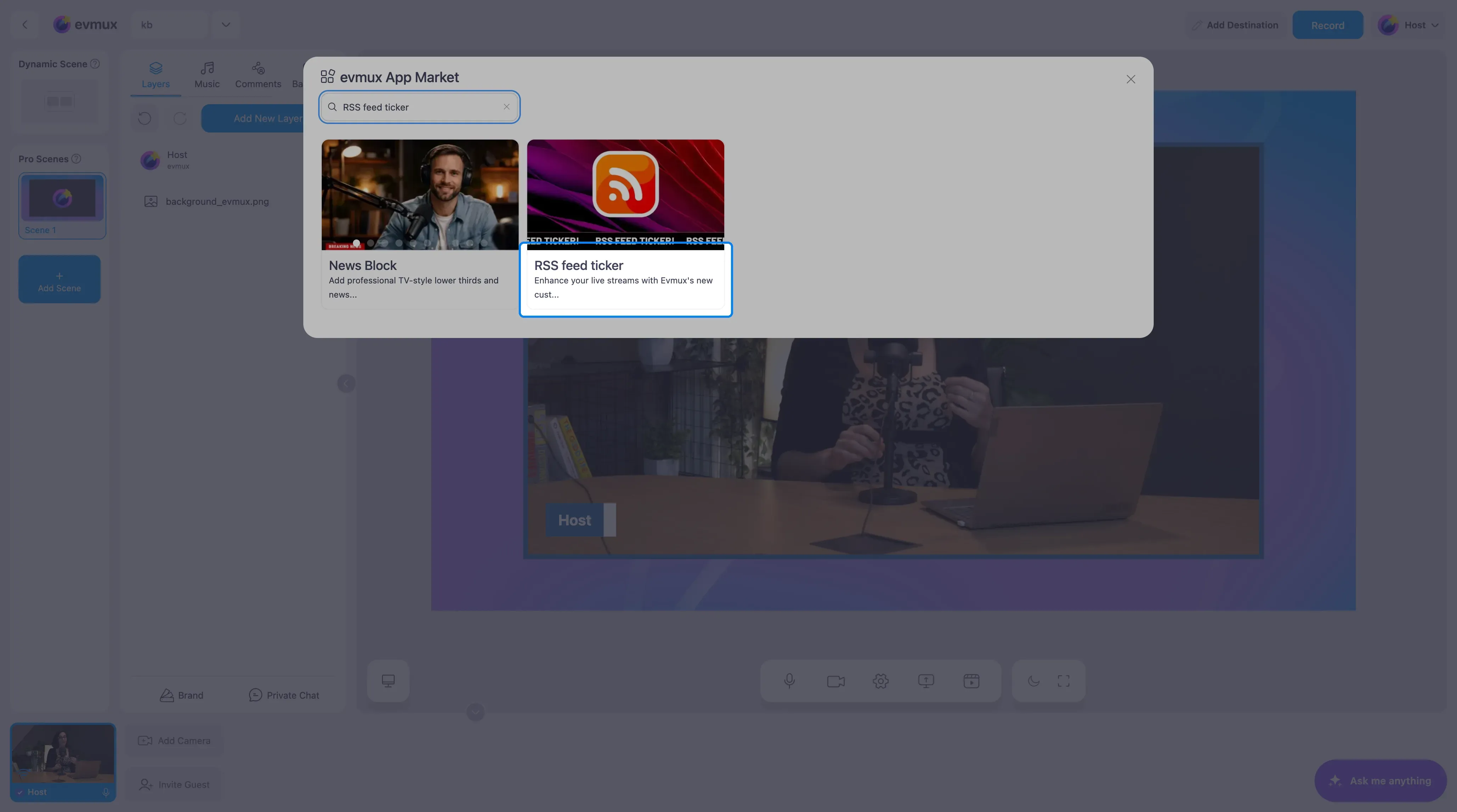
Task: Enter fullscreen view
Action: click(x=1063, y=681)
